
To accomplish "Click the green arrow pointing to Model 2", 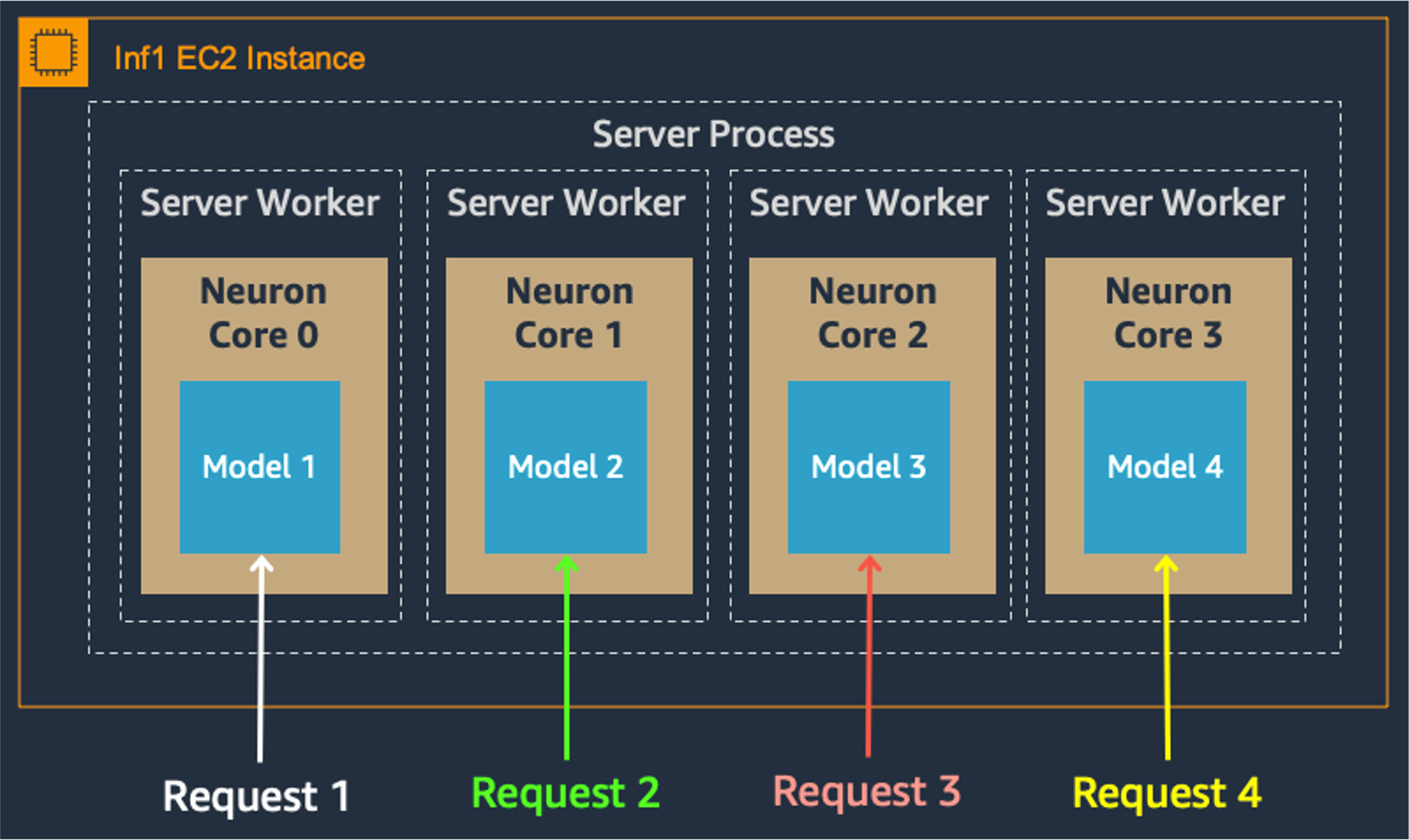I will (x=566, y=662).
